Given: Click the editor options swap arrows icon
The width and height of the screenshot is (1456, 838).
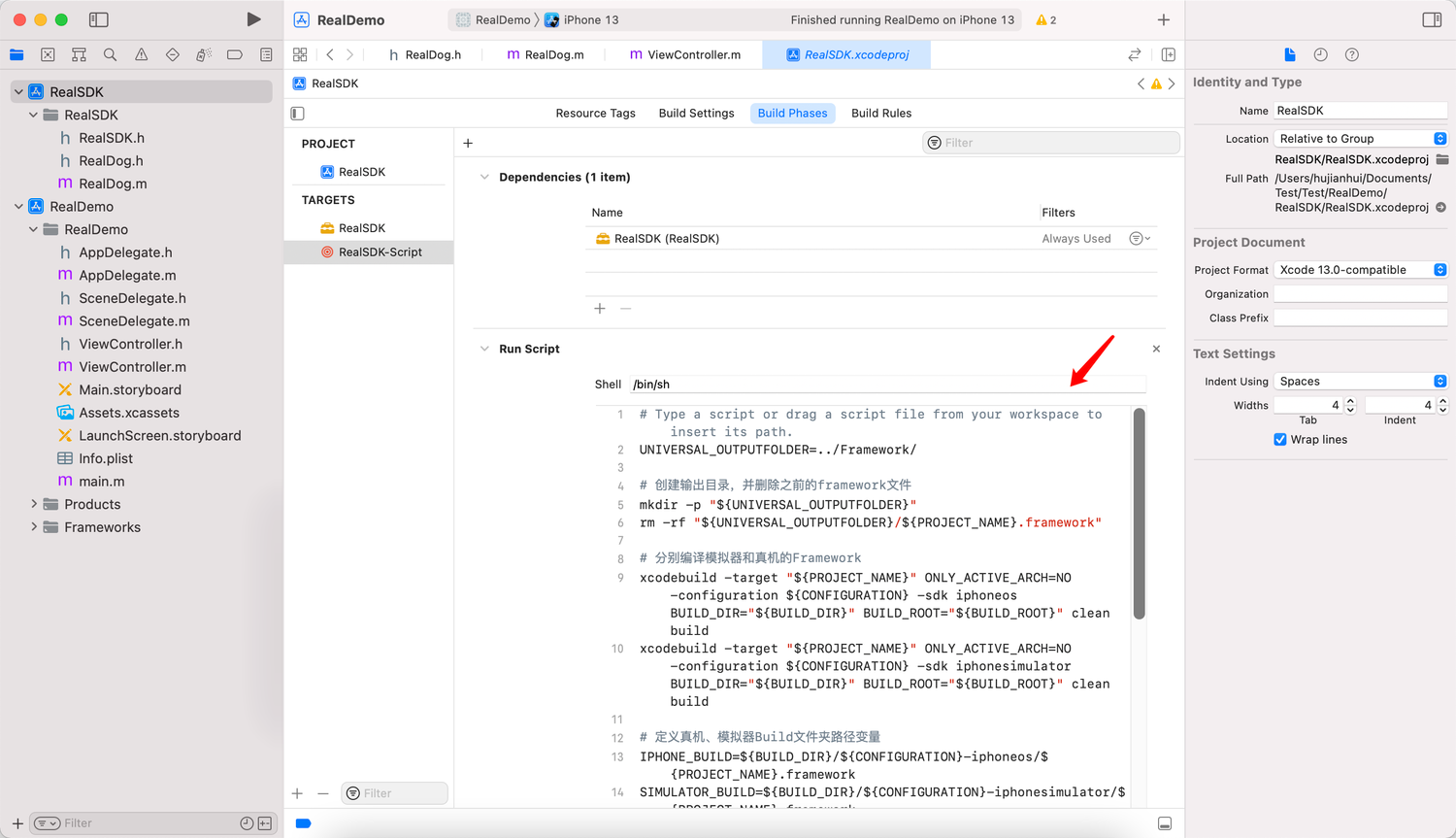Looking at the screenshot, I should [1134, 55].
